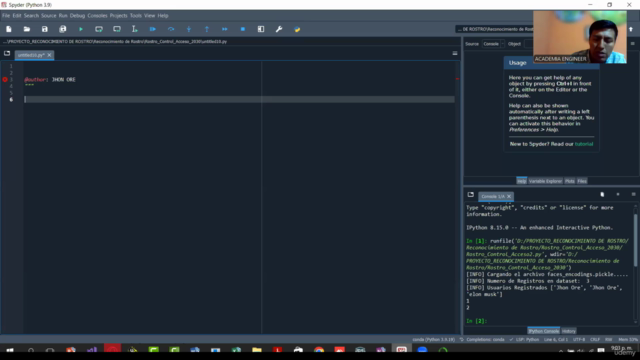Open the Run menu
The image size is (640, 360).
click(63, 16)
